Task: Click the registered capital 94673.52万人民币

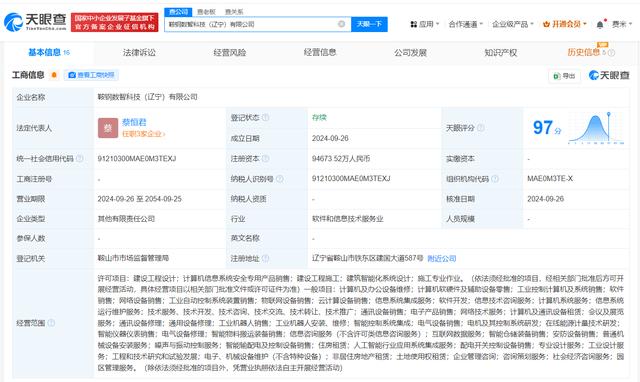Action: point(341,158)
